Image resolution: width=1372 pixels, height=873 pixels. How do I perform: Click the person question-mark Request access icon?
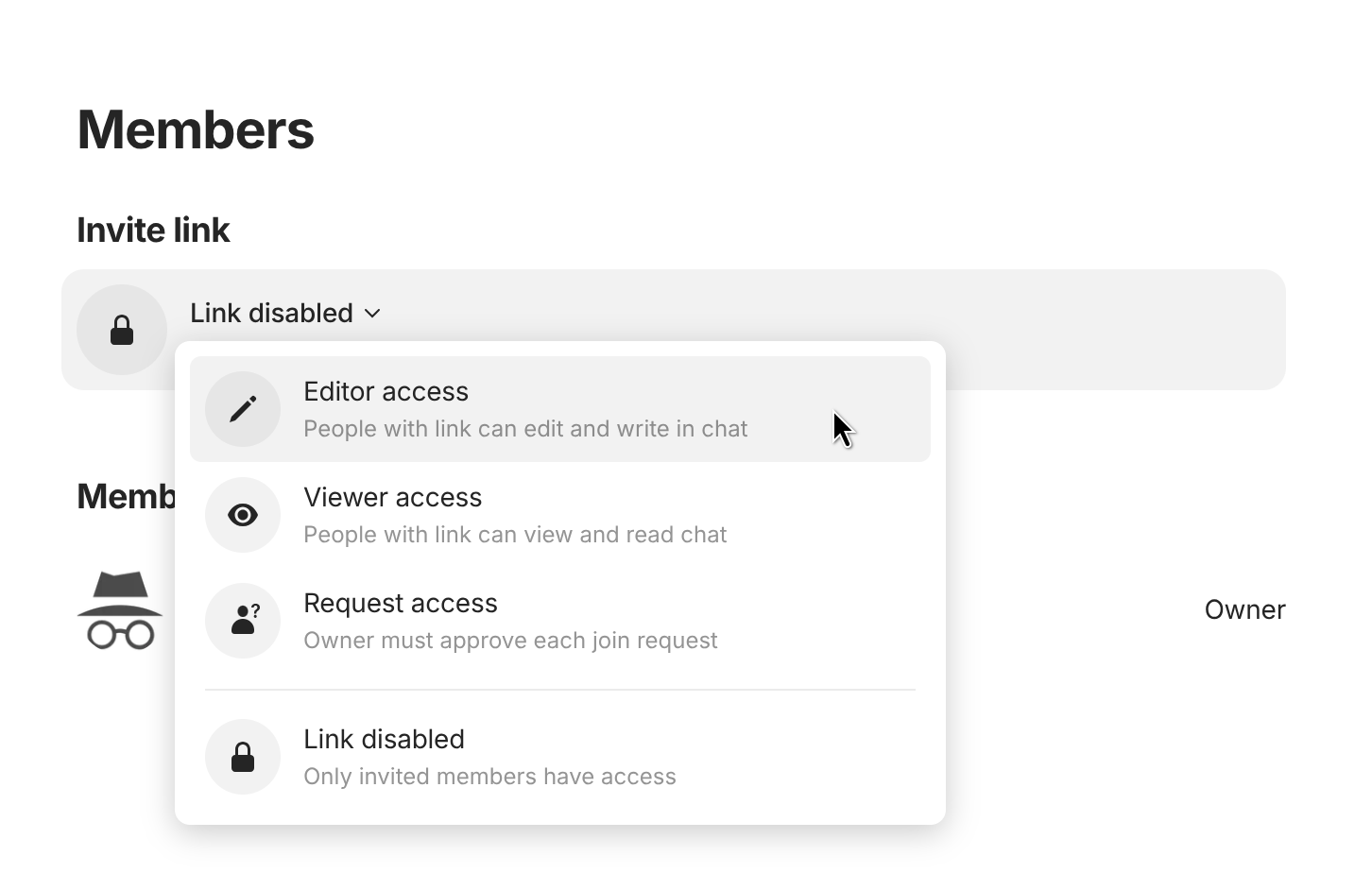click(243, 621)
